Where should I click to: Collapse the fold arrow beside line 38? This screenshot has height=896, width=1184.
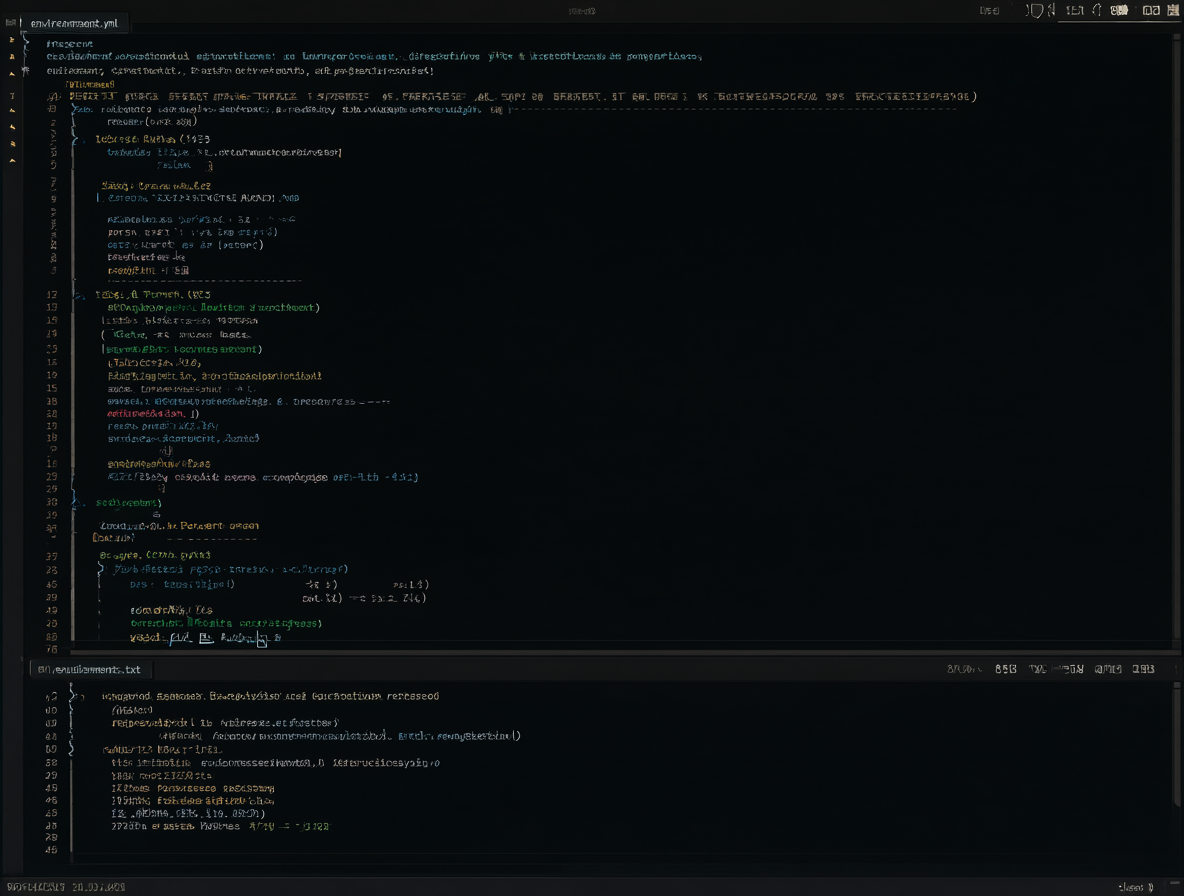point(76,502)
